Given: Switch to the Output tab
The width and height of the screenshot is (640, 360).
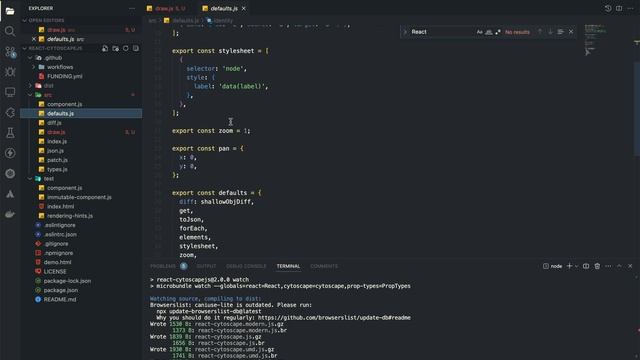Looking at the screenshot, I should (x=207, y=266).
